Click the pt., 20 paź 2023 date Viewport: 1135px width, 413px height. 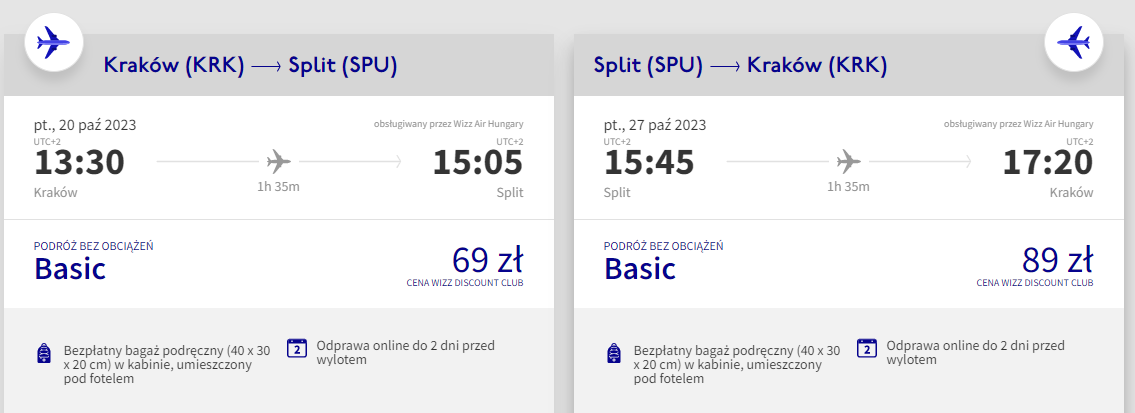tap(85, 125)
